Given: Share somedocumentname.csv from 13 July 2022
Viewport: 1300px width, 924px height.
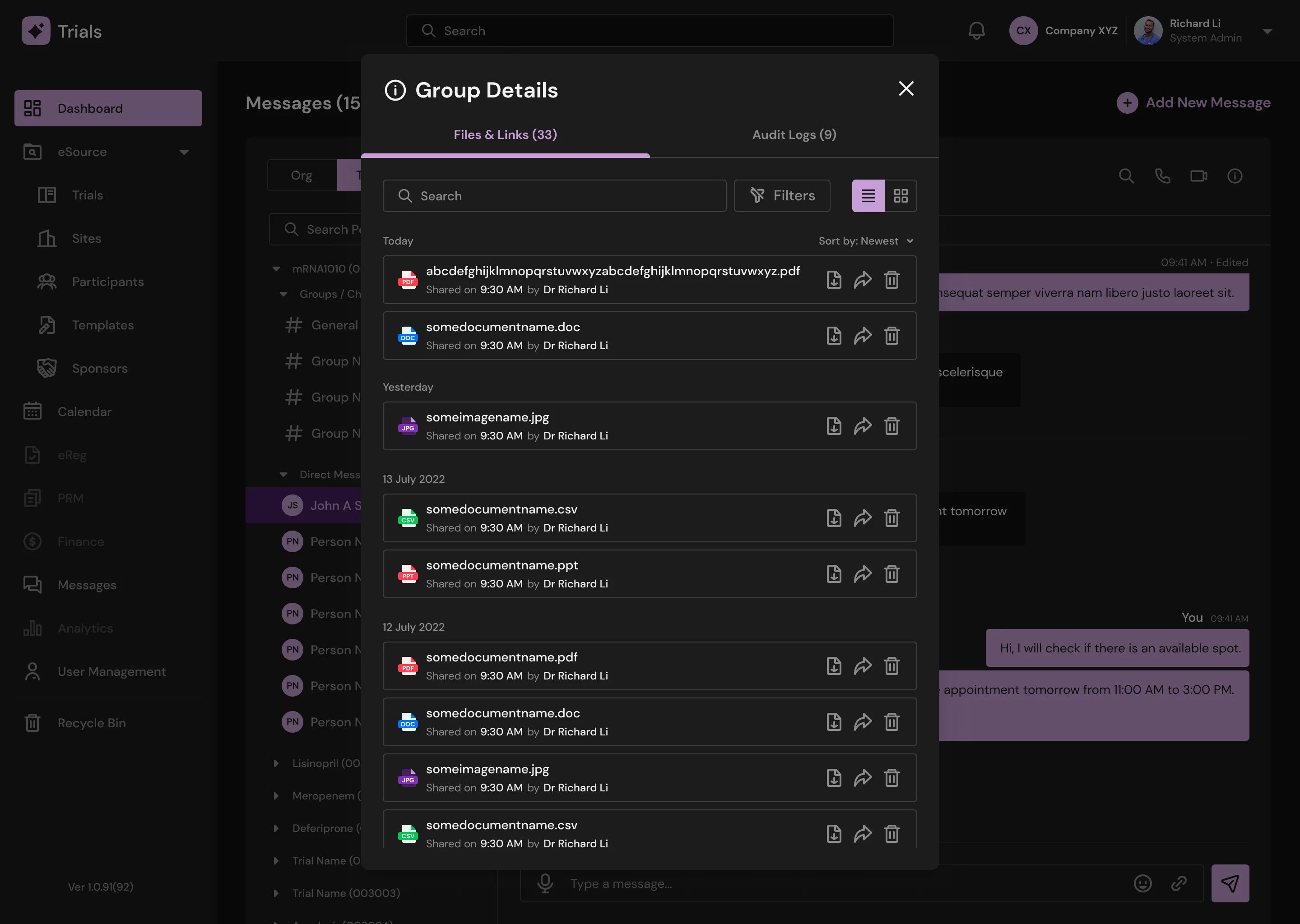Looking at the screenshot, I should (863, 518).
